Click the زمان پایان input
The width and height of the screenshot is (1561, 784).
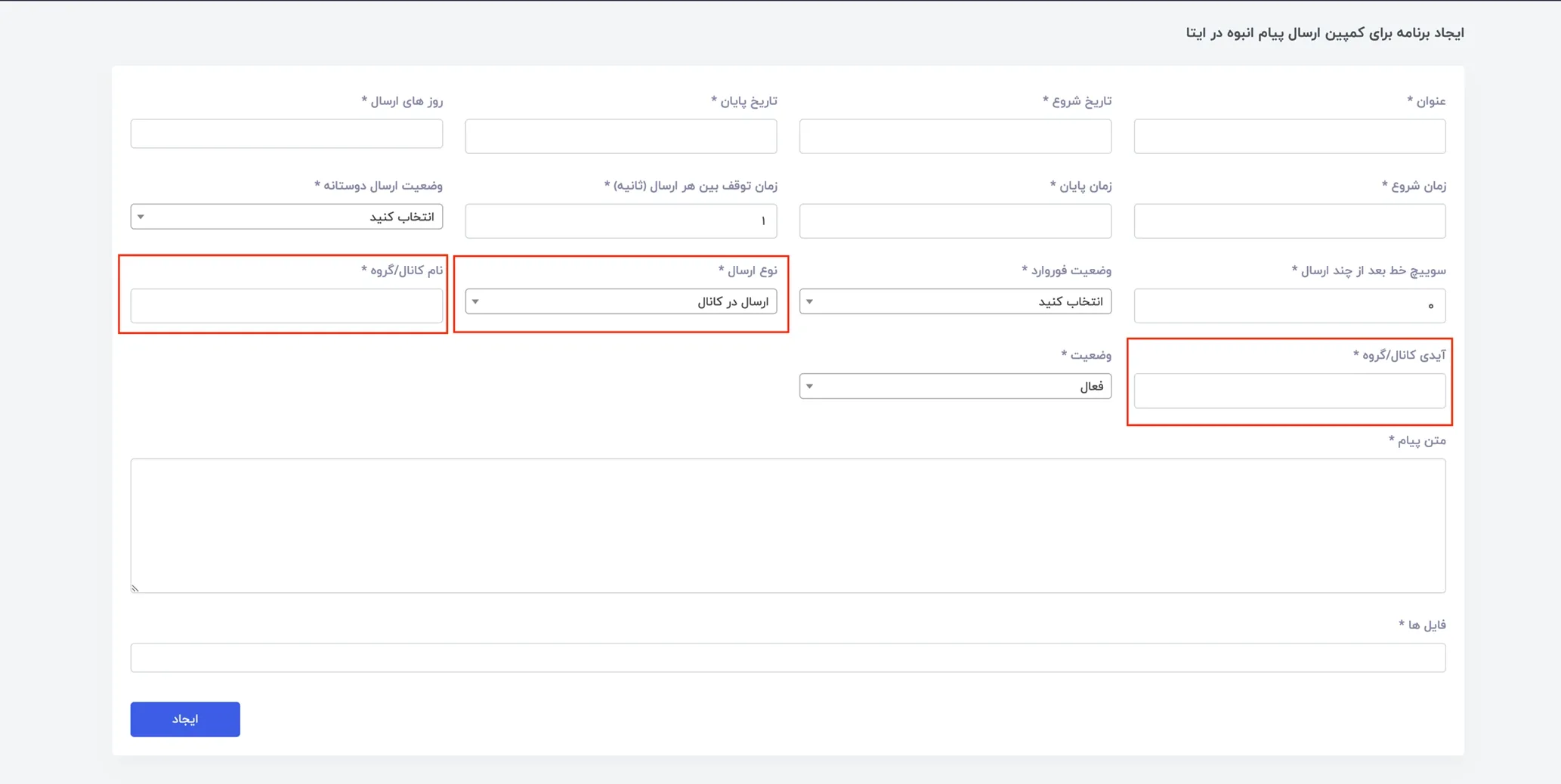(x=955, y=221)
